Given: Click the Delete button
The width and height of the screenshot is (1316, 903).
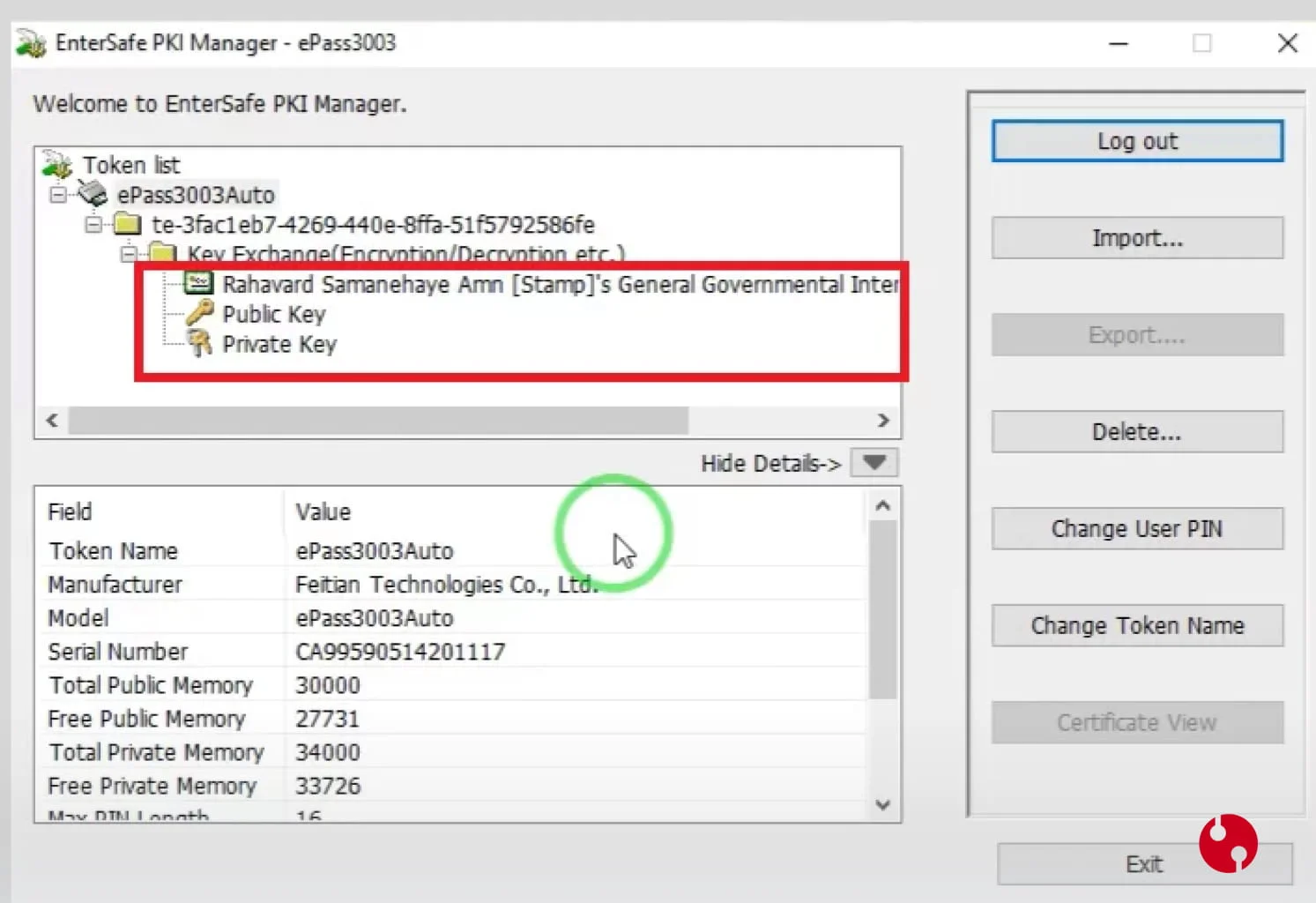Looking at the screenshot, I should (x=1137, y=432).
